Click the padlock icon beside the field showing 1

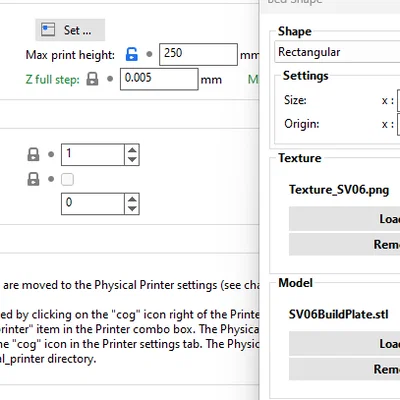(33, 154)
